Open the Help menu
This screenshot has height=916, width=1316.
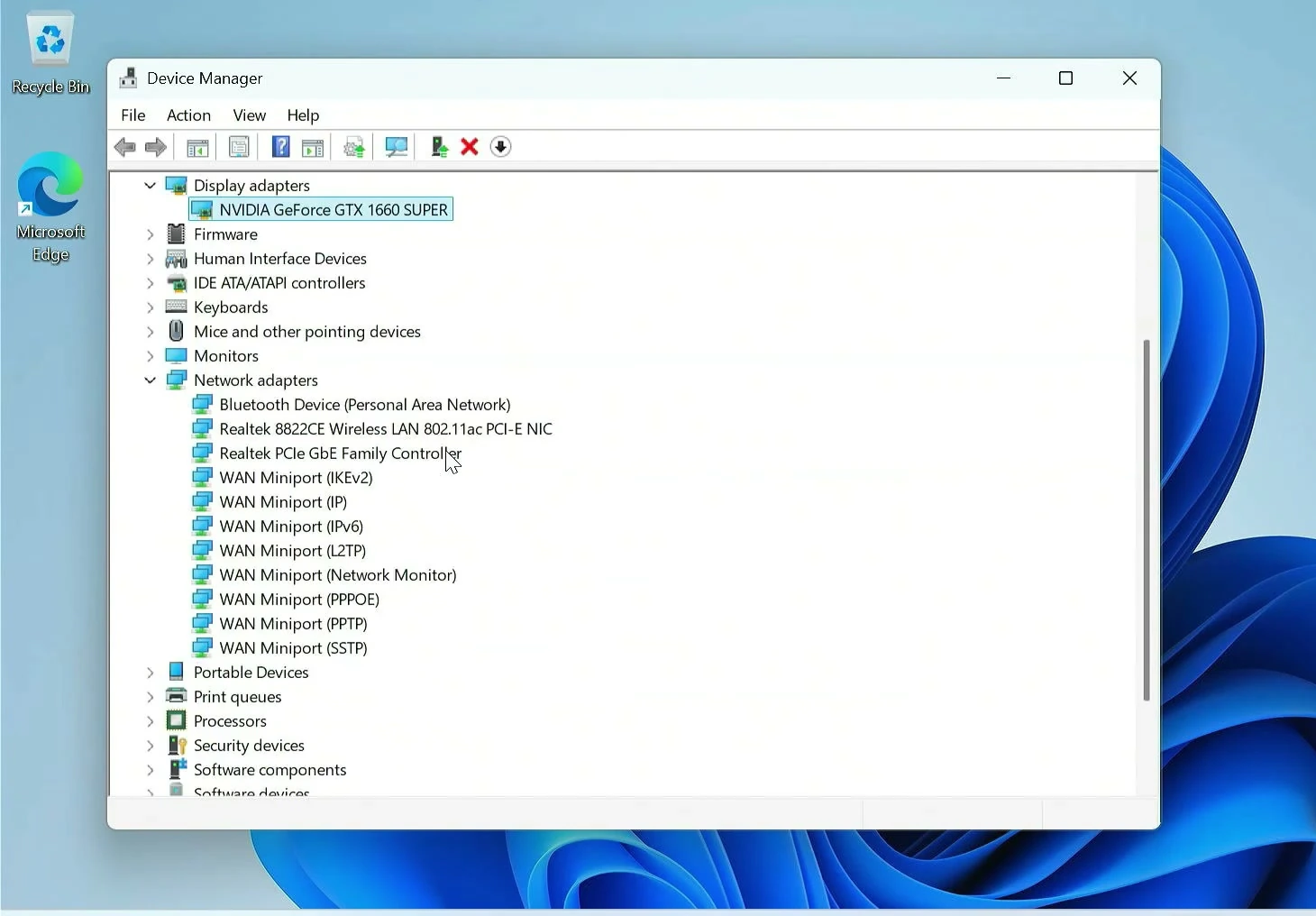pyautogui.click(x=303, y=115)
